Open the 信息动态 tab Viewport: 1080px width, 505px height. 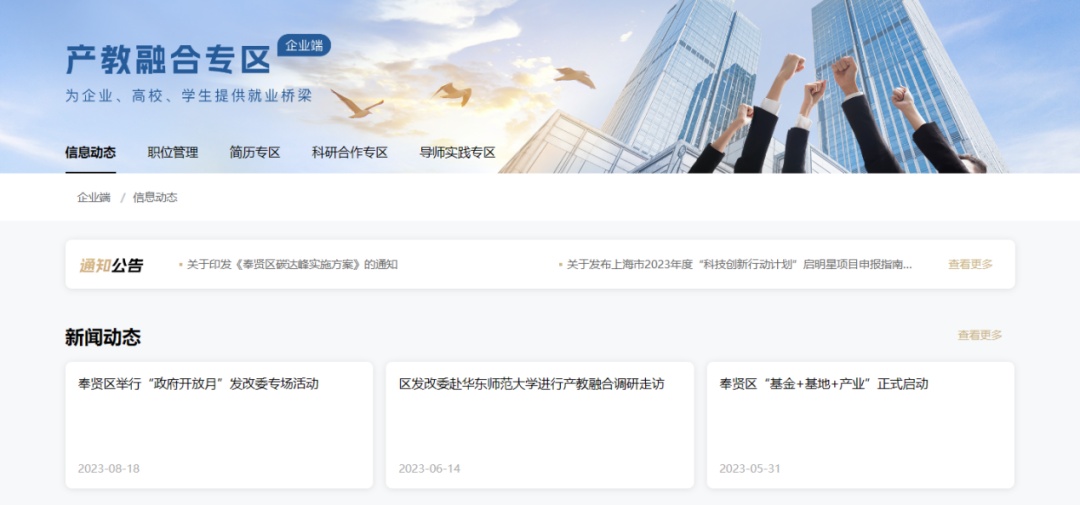(90, 152)
